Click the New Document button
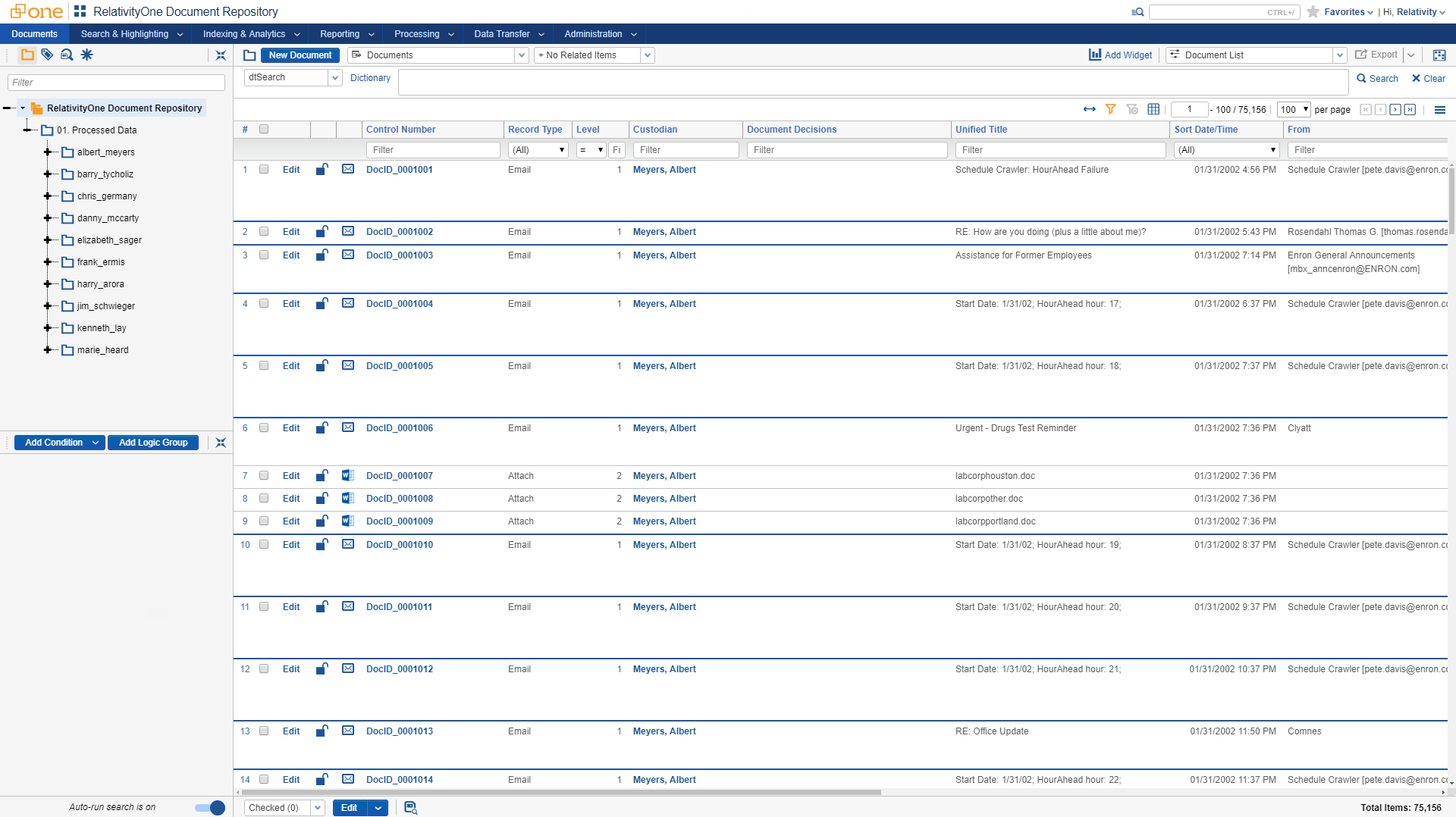The height and width of the screenshot is (817, 1456). (x=300, y=55)
